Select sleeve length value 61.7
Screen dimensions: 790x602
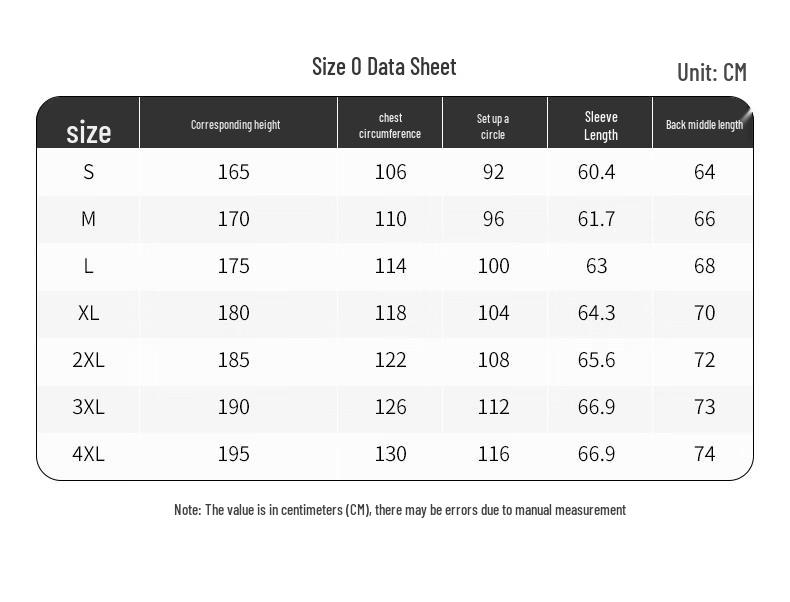596,219
